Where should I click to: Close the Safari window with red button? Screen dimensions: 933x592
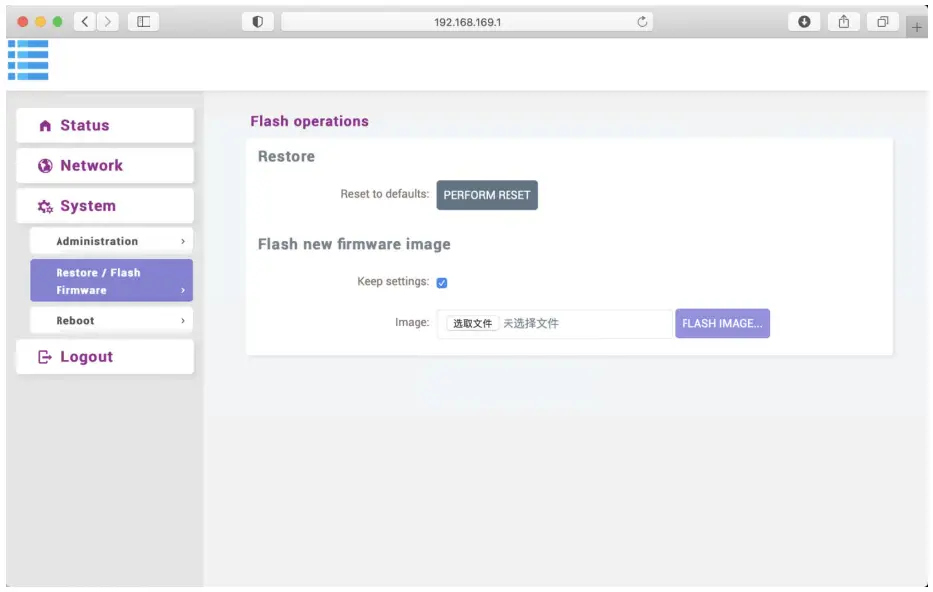(23, 22)
